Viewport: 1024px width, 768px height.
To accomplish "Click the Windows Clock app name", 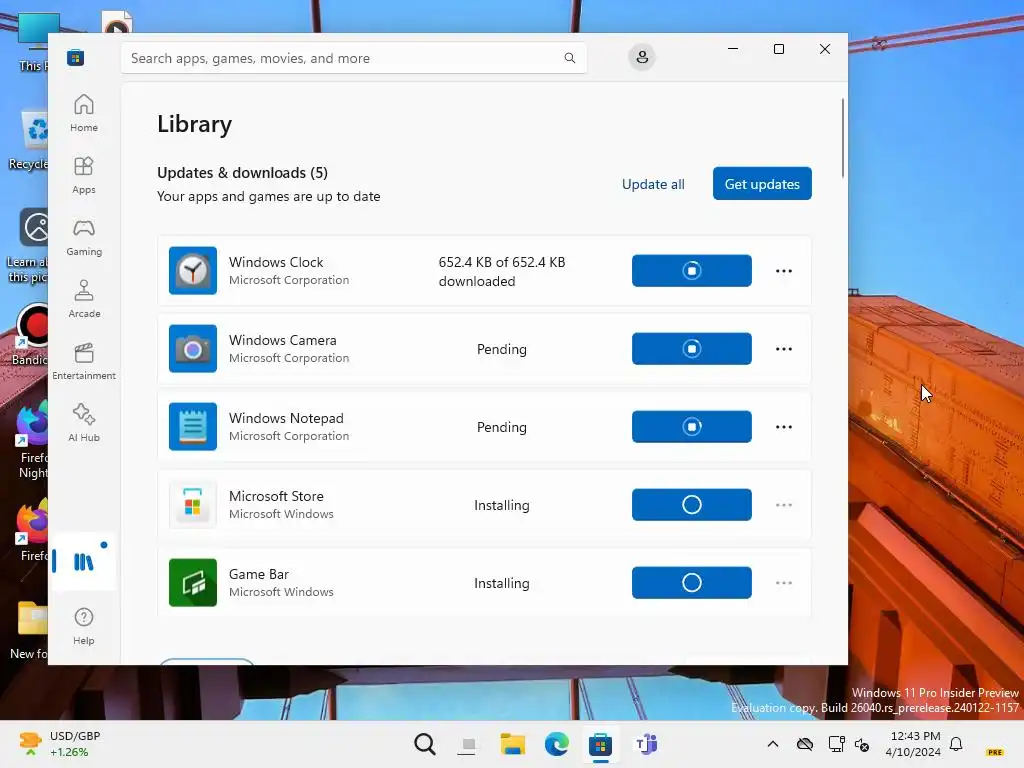I will tap(276, 262).
